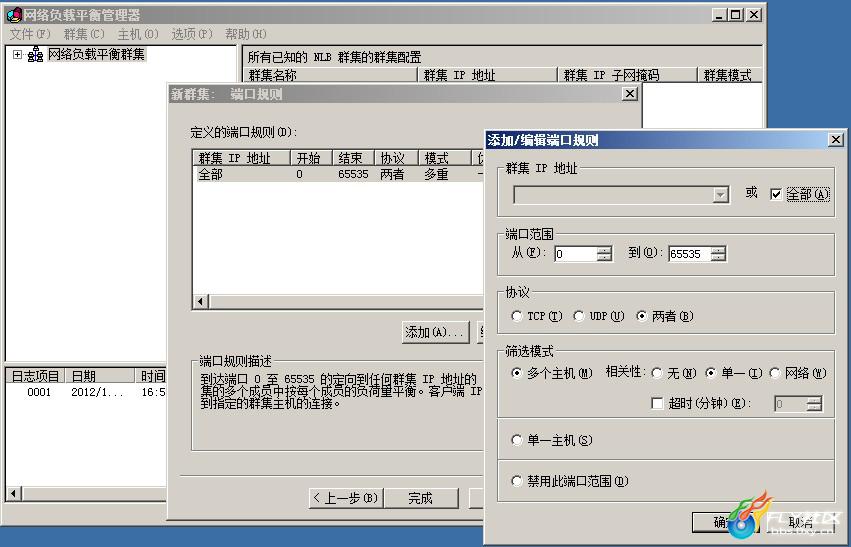This screenshot has height=547, width=851.
Task: Select the 全部 port rule row
Action: coord(338,175)
